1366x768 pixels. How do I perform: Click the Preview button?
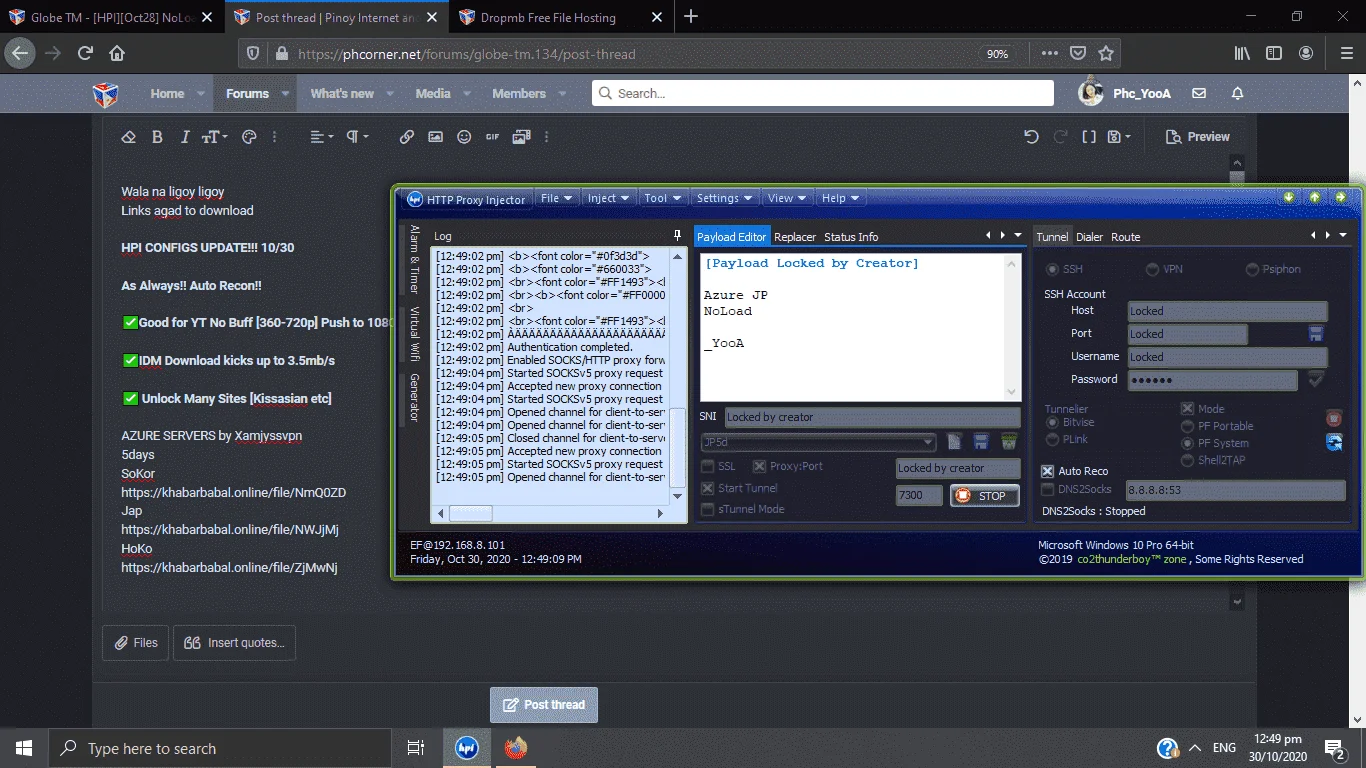[x=1198, y=137]
